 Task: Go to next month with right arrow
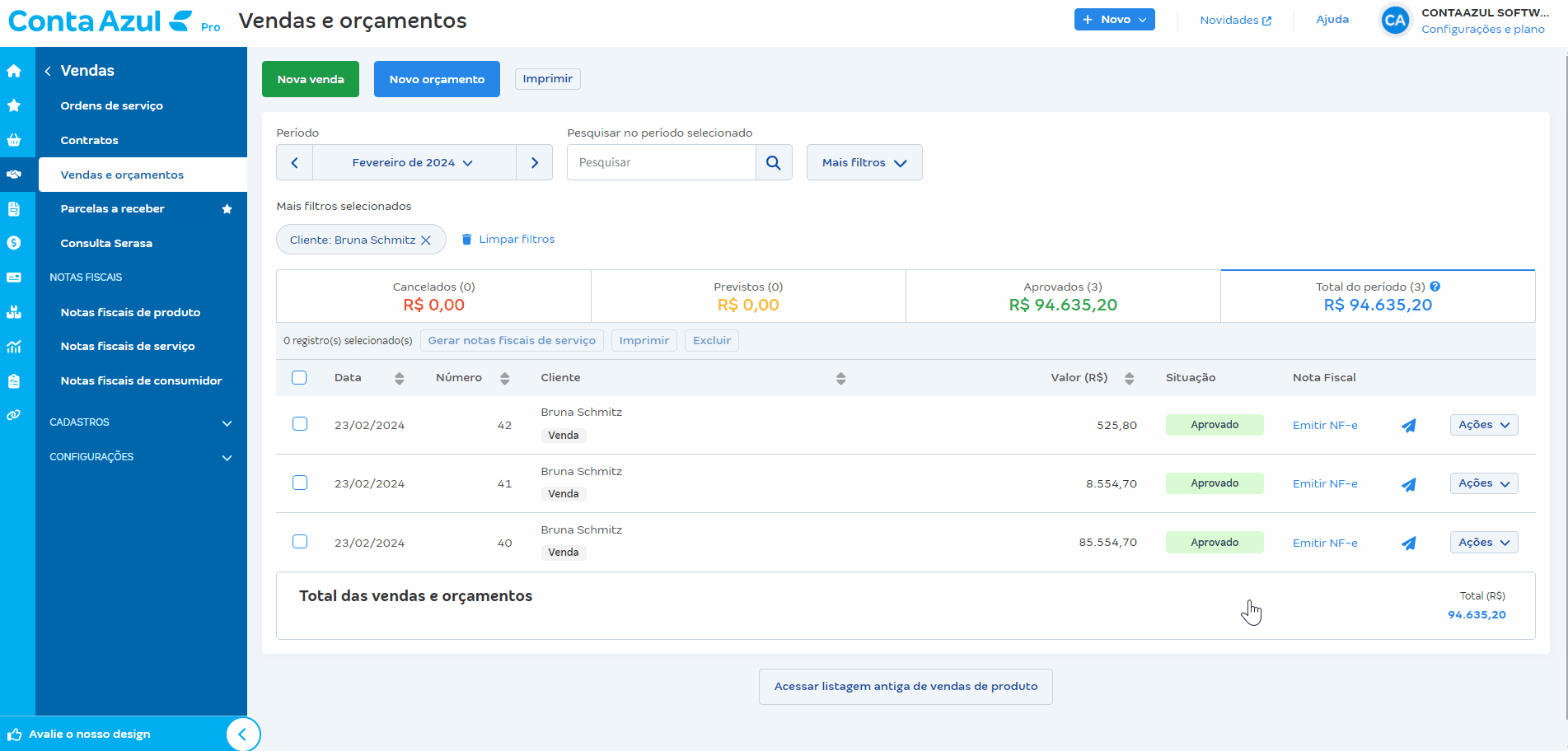tap(535, 163)
